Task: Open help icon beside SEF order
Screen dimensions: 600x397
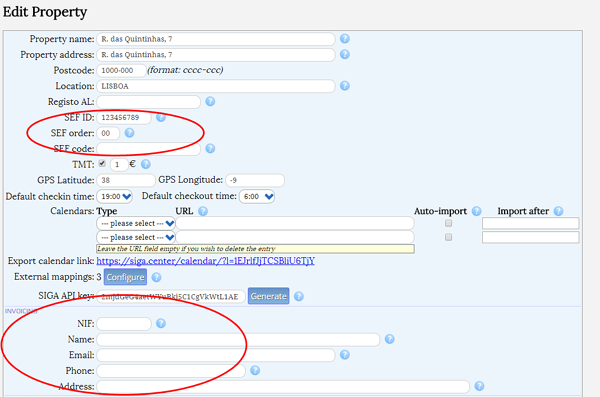Action: tap(130, 133)
